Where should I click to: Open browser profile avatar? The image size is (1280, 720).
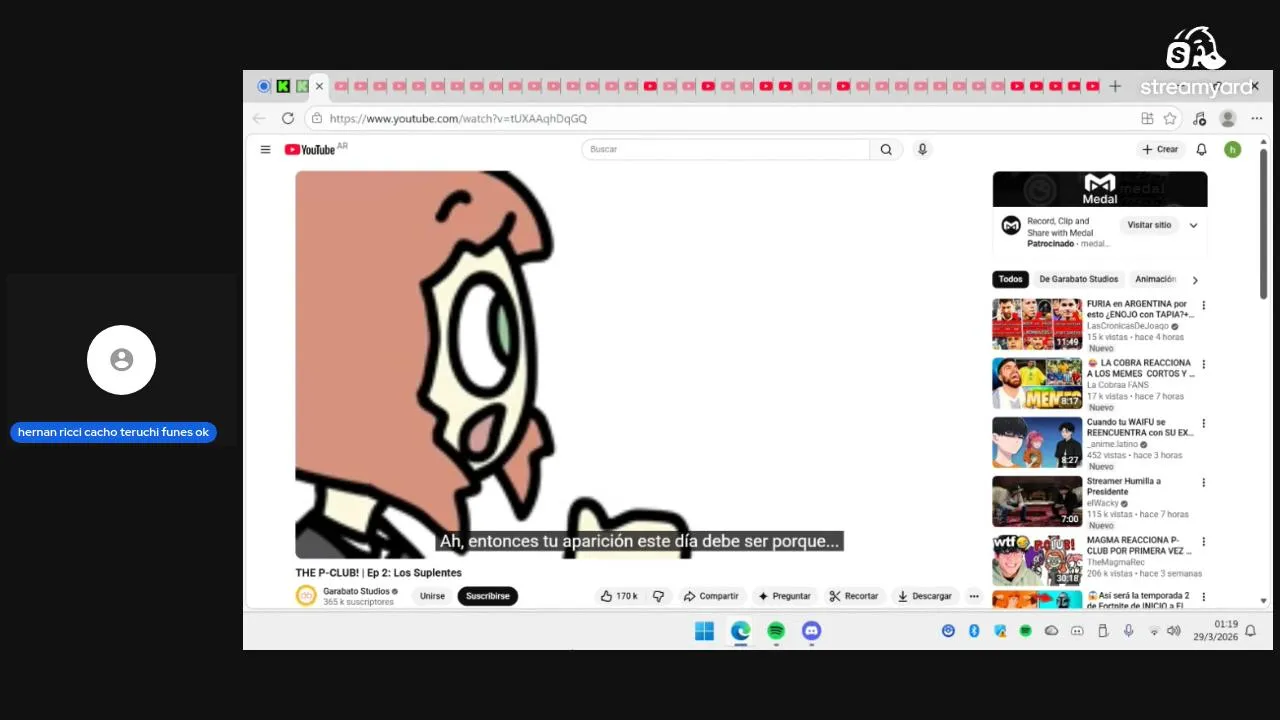(x=1228, y=118)
